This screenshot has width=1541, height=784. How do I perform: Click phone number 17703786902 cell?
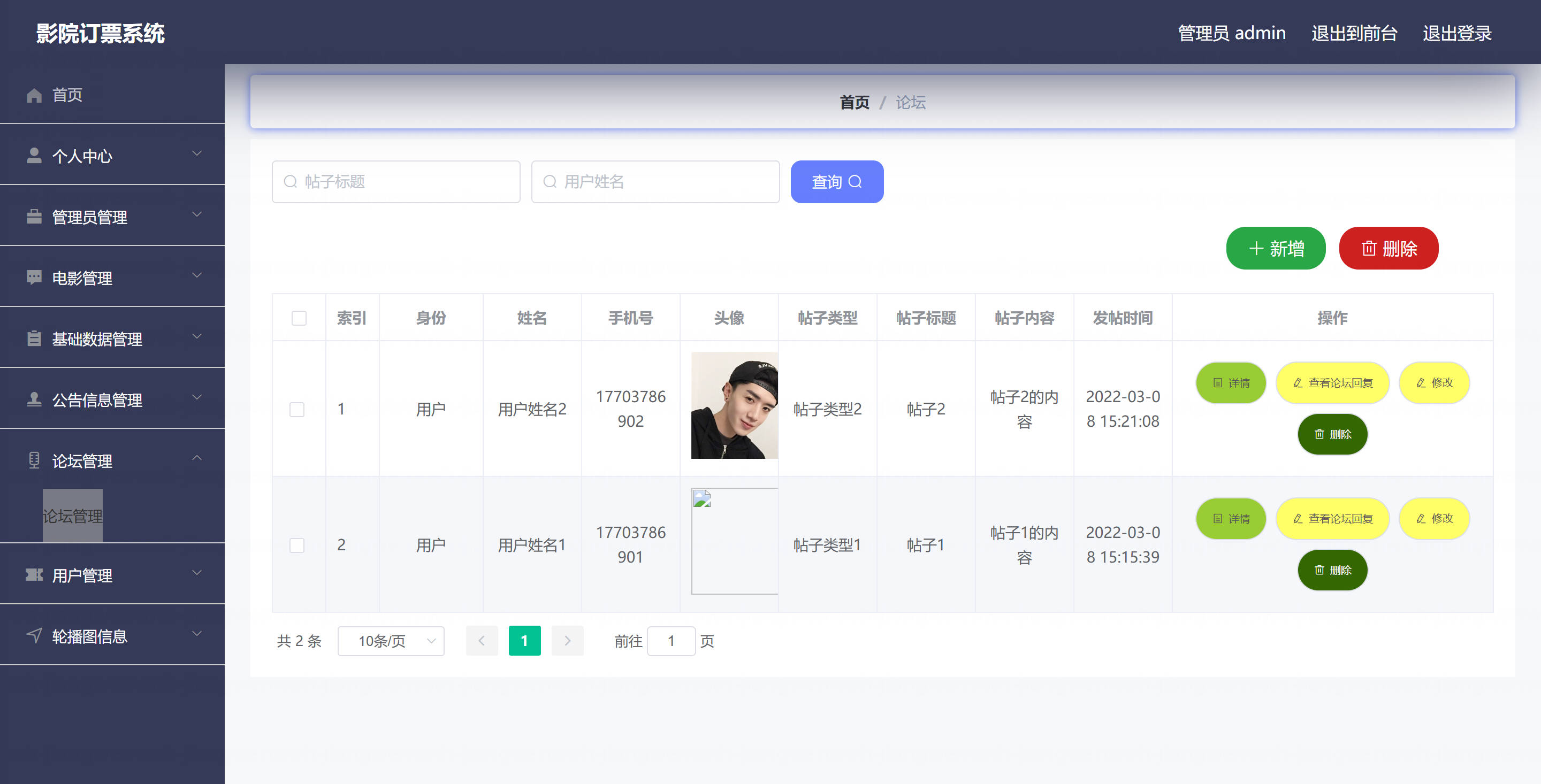click(x=630, y=409)
